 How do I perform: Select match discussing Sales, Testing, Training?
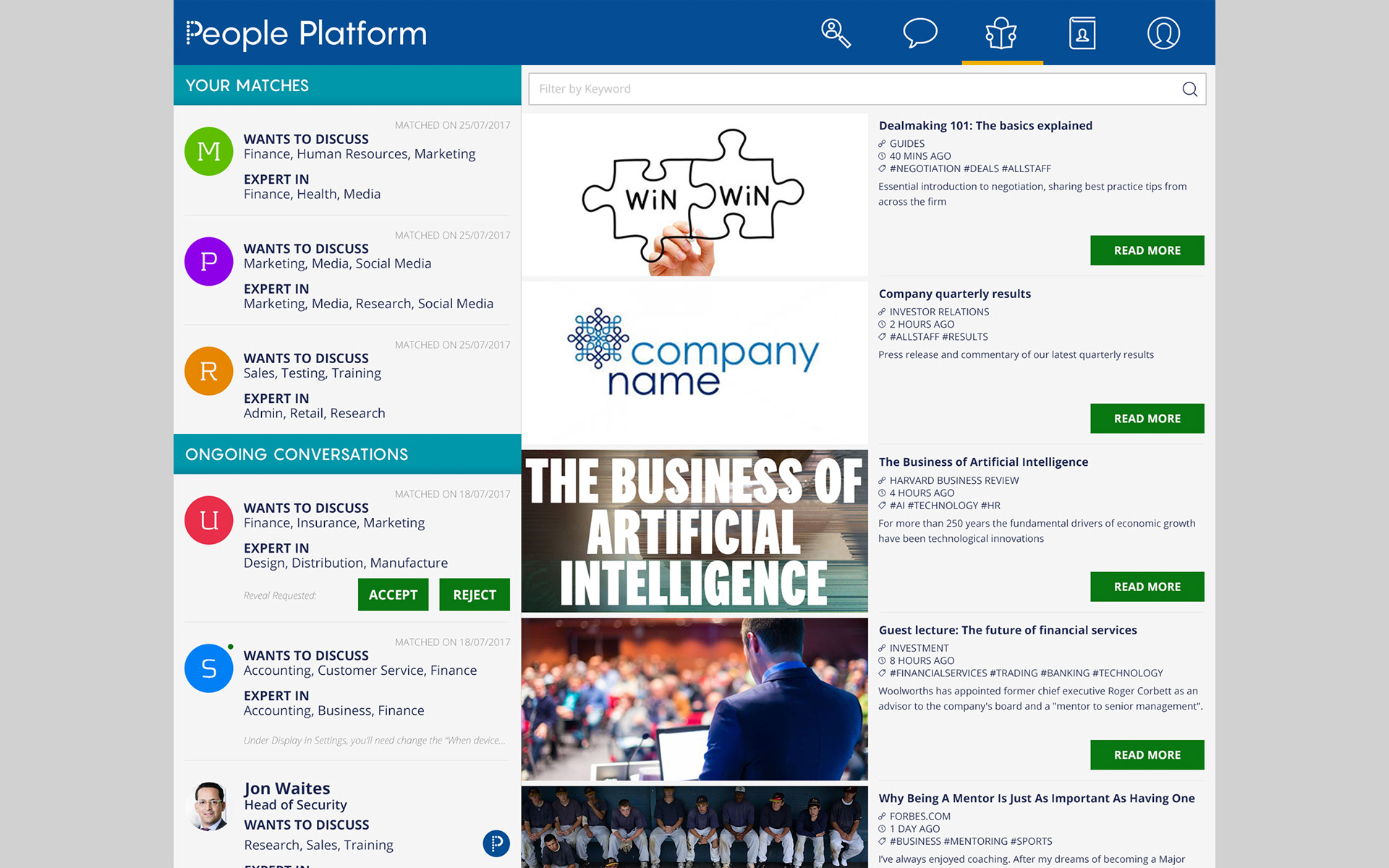(x=347, y=380)
